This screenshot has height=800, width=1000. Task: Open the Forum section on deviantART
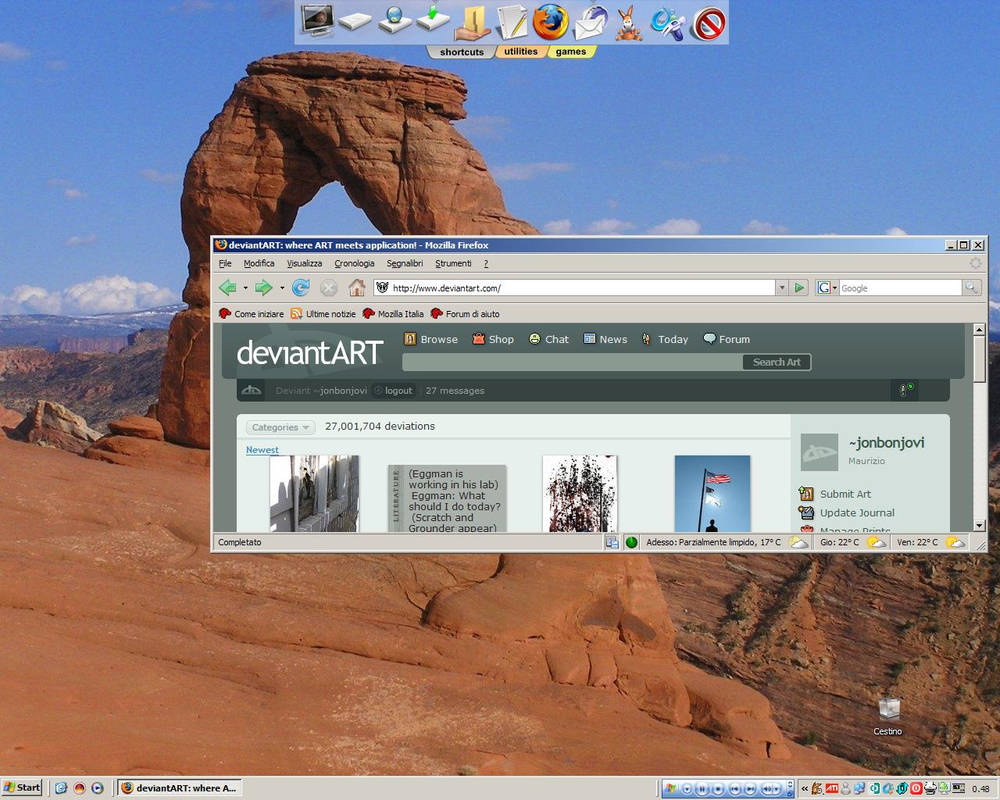[x=726, y=339]
